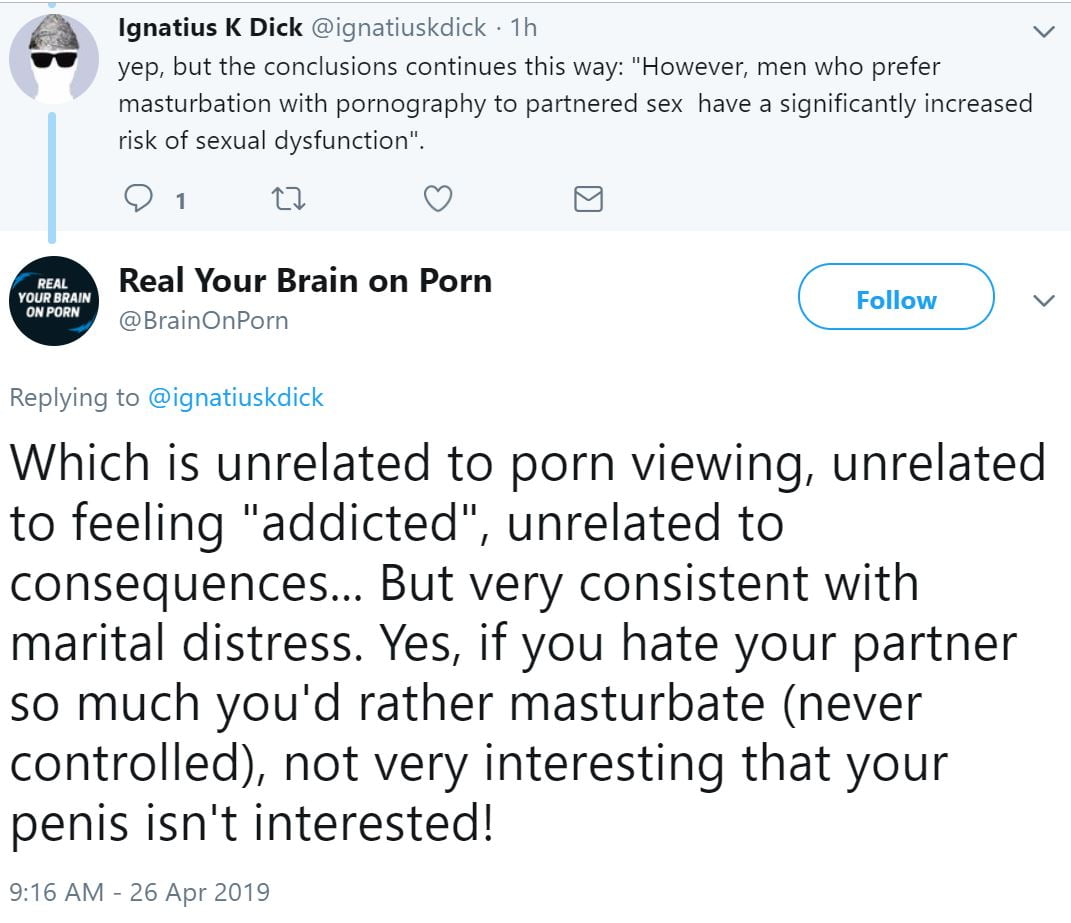Open Ignatius K Dick's avatar picture
This screenshot has width=1071, height=923.
tap(54, 59)
